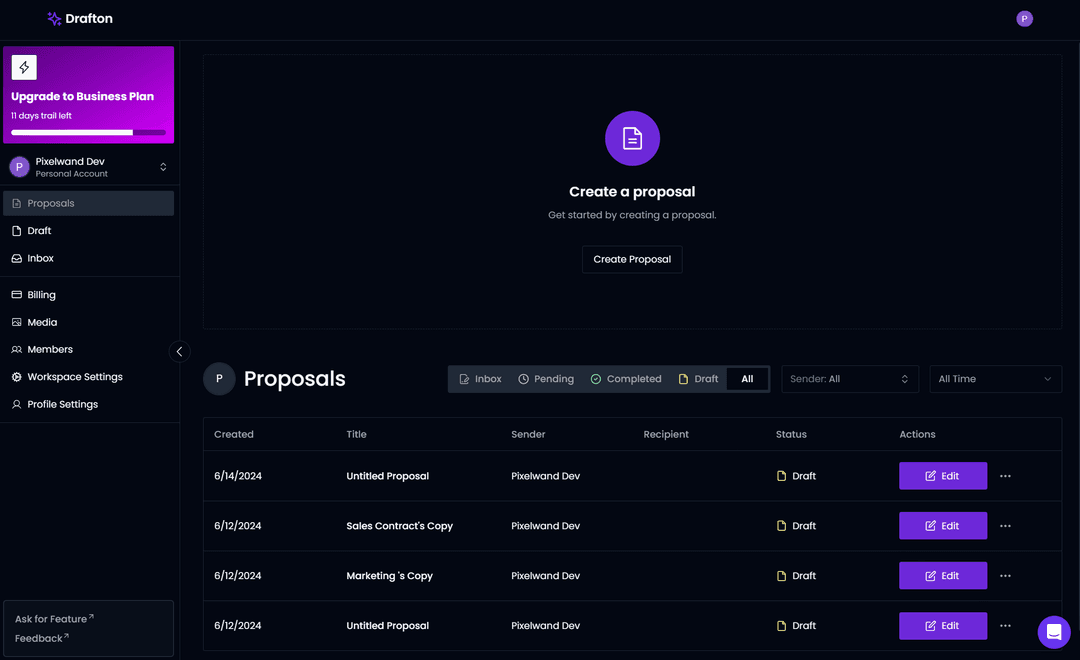The image size is (1080, 660).
Task: Click the Create Proposal button
Action: point(632,259)
